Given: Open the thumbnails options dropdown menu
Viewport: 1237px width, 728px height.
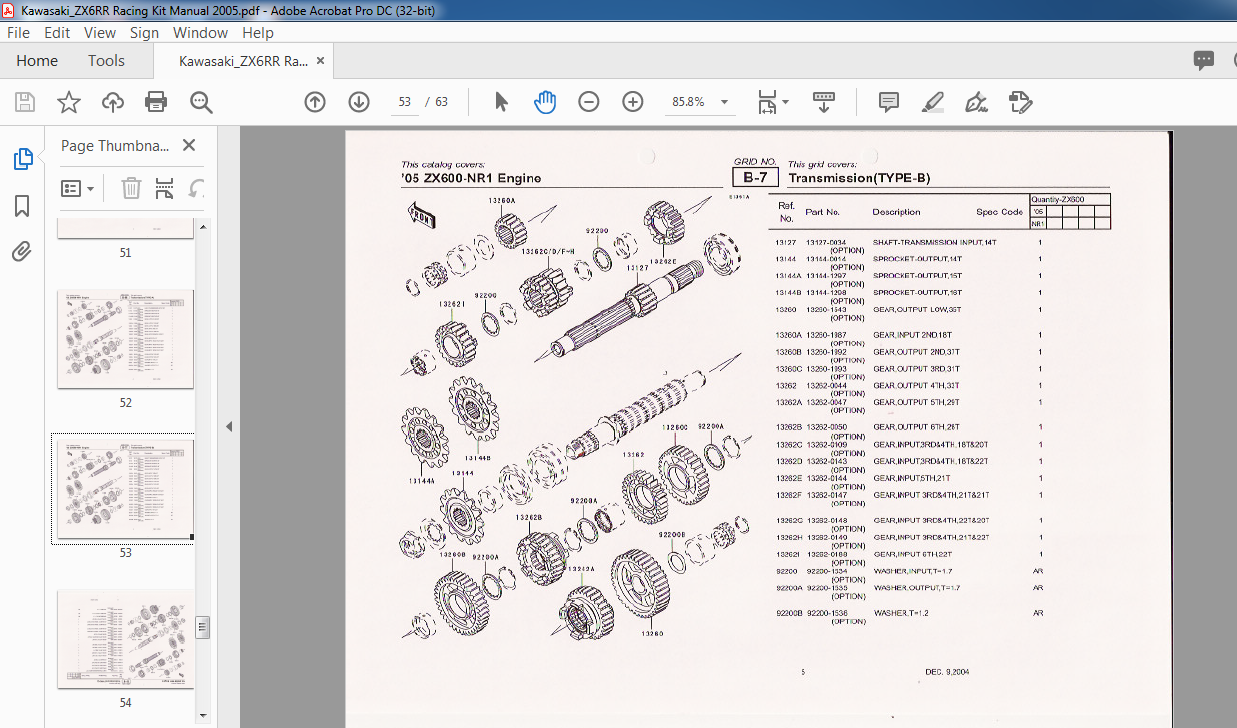Looking at the screenshot, I should 78,188.
